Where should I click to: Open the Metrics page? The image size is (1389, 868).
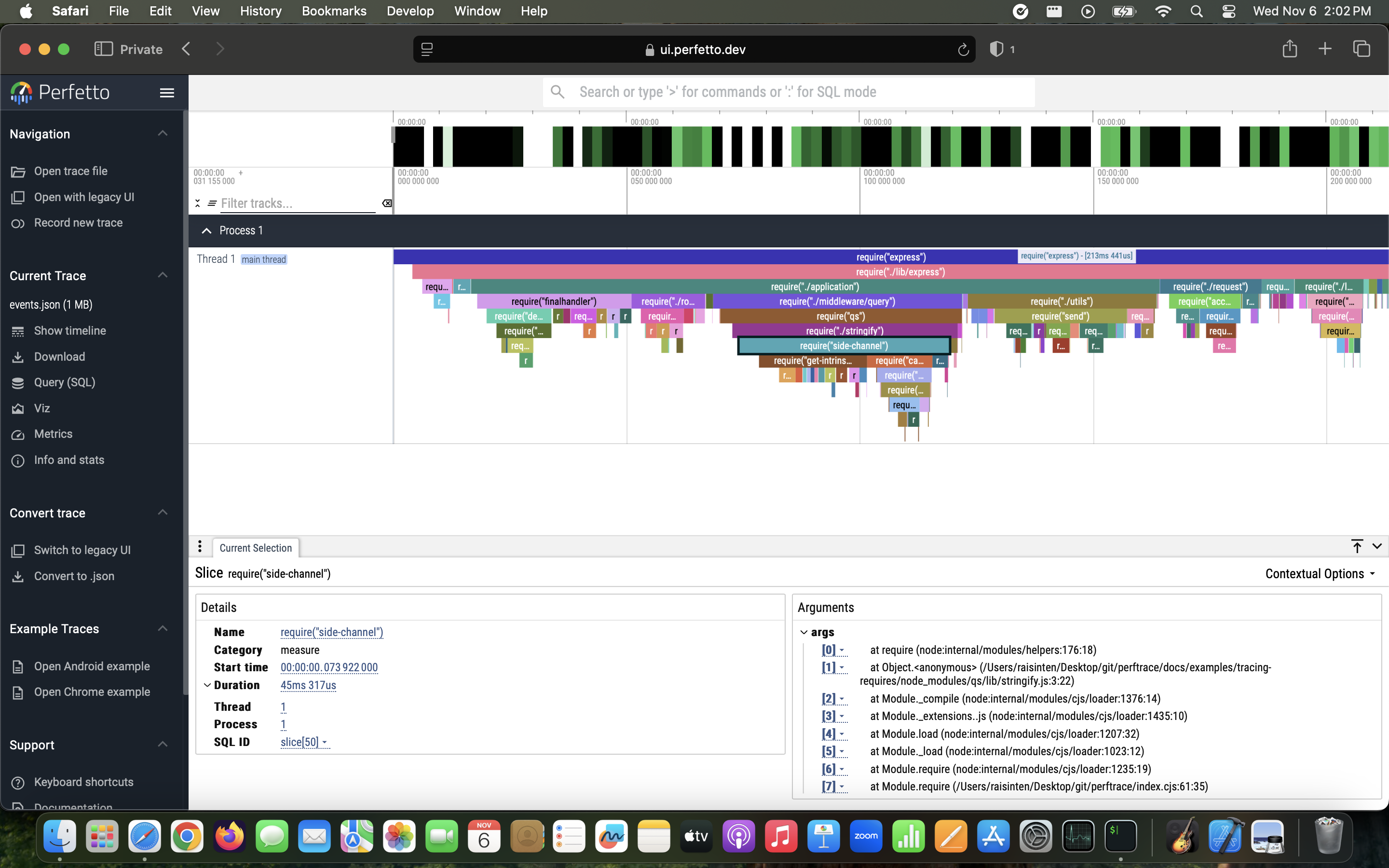pos(53,434)
